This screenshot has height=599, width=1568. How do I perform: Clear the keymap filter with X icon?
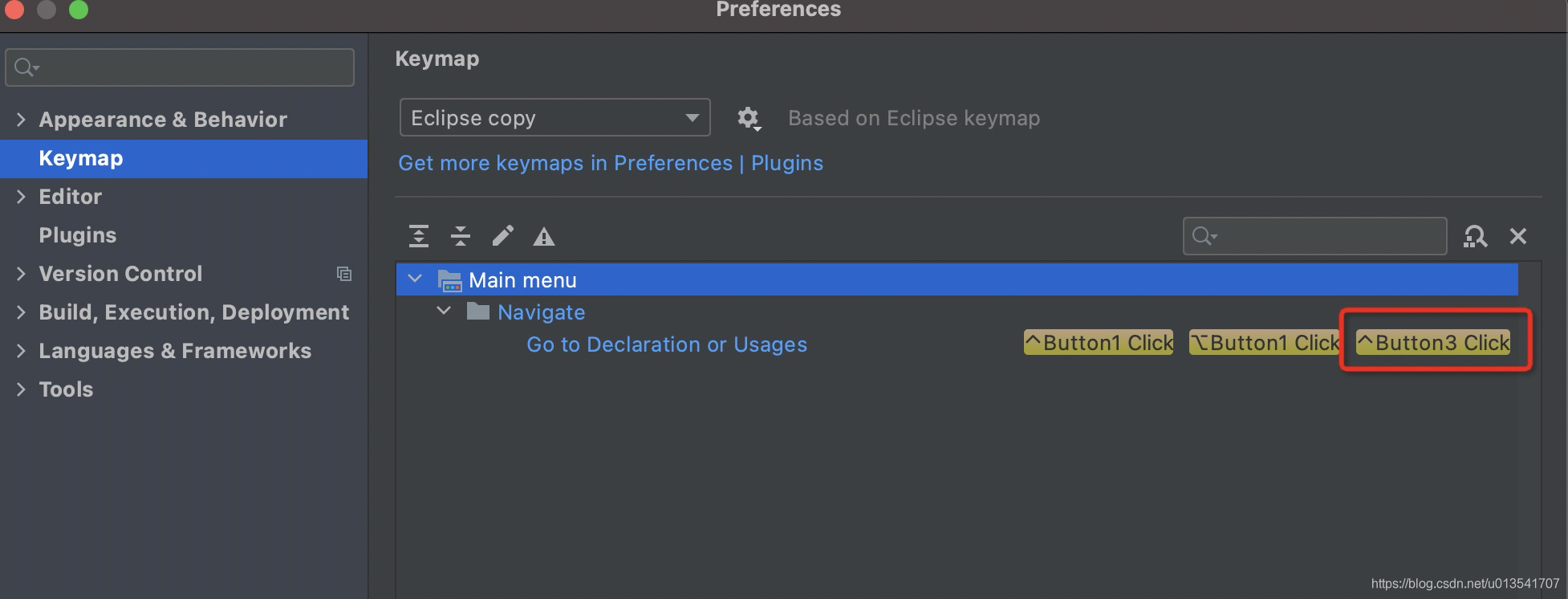[1518, 236]
